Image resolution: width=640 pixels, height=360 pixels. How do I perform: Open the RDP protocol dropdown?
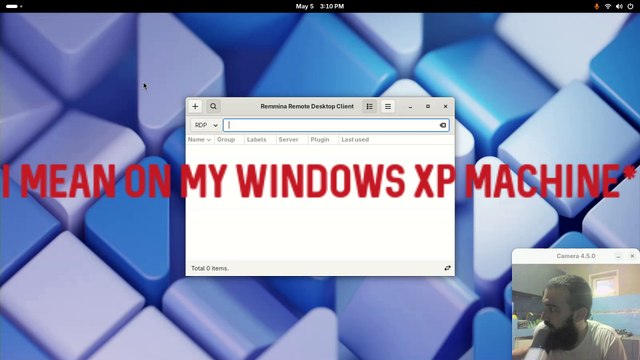(206, 125)
